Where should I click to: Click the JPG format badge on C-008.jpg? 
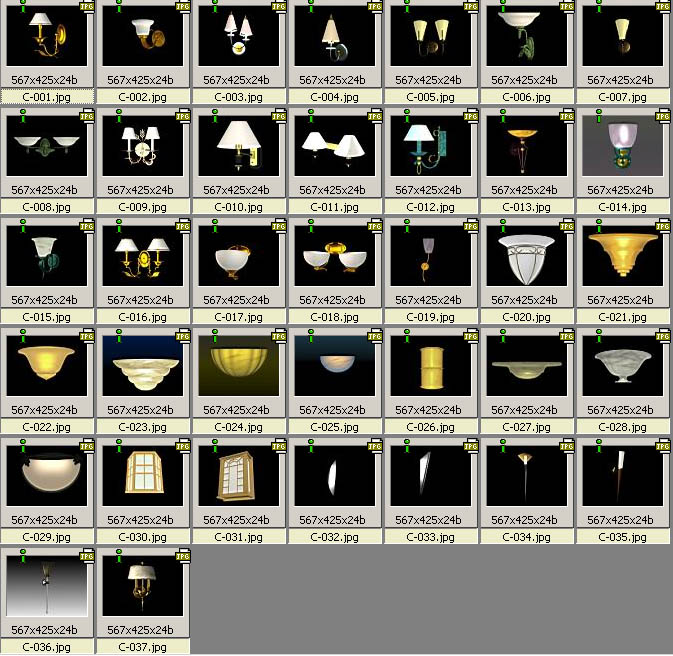87,116
